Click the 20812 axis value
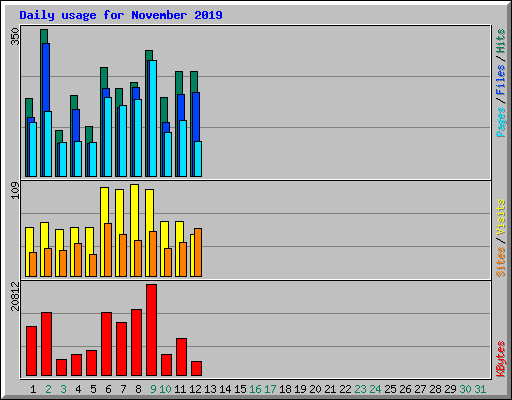Image resolution: width=512 pixels, height=400 pixels. [15, 296]
